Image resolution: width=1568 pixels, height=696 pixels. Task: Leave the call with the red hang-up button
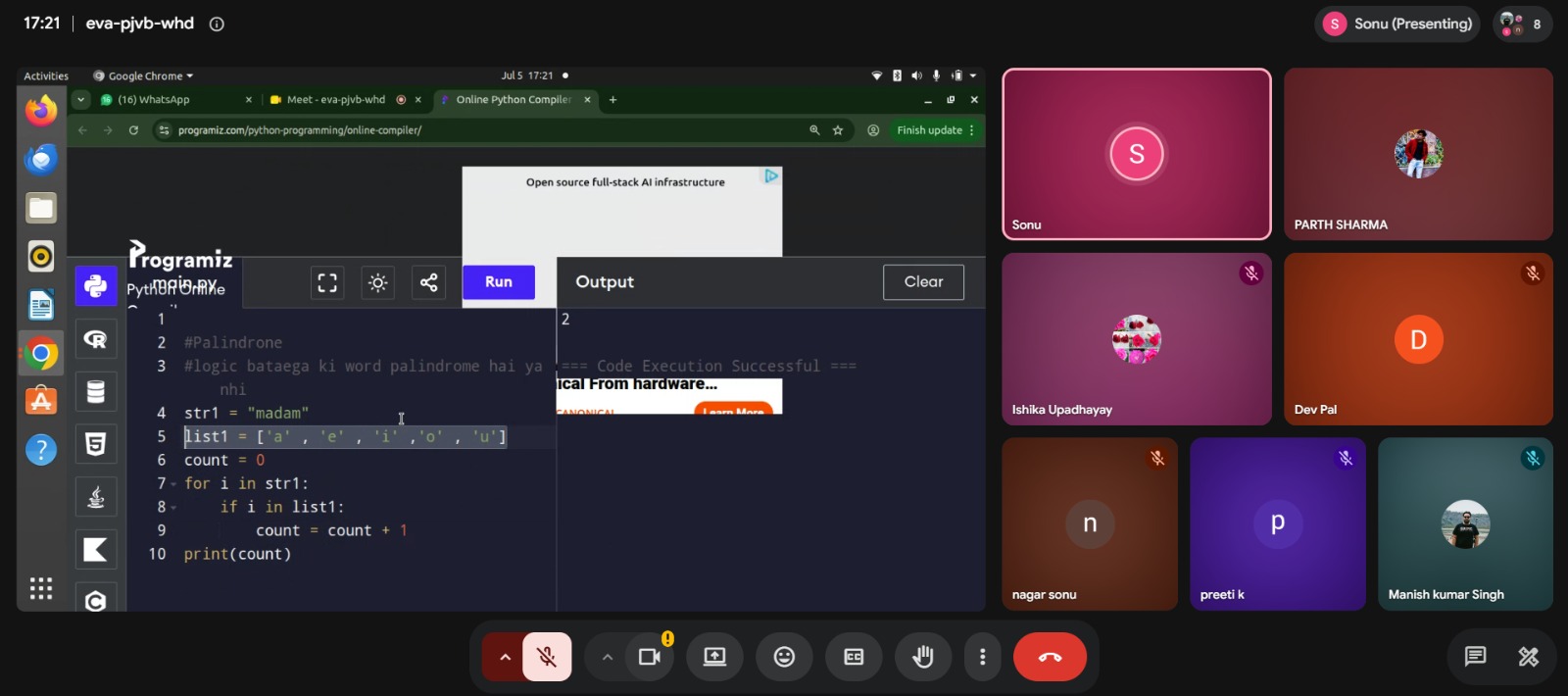[1050, 657]
